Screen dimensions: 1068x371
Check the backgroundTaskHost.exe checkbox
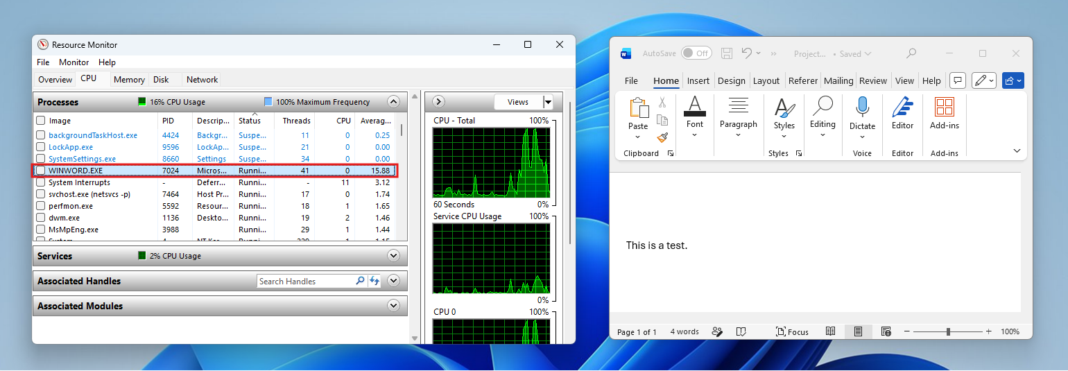point(41,135)
